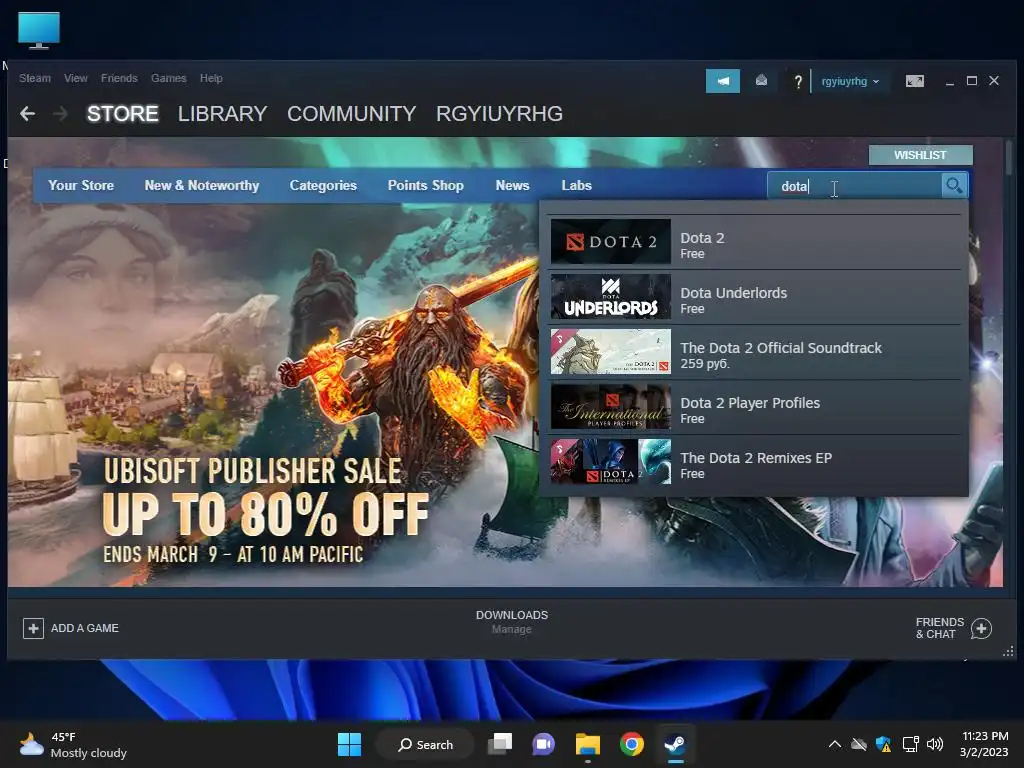Viewport: 1024px width, 768px height.
Task: Open the Games menu
Action: [168, 78]
